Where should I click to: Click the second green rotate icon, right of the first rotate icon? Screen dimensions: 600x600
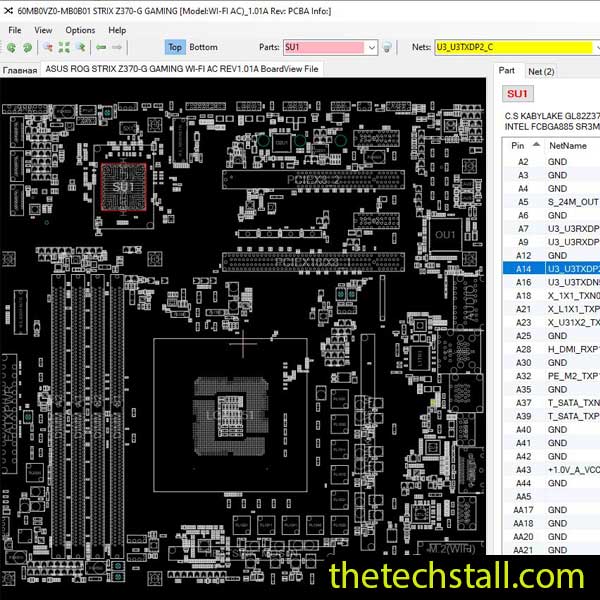coord(27,47)
